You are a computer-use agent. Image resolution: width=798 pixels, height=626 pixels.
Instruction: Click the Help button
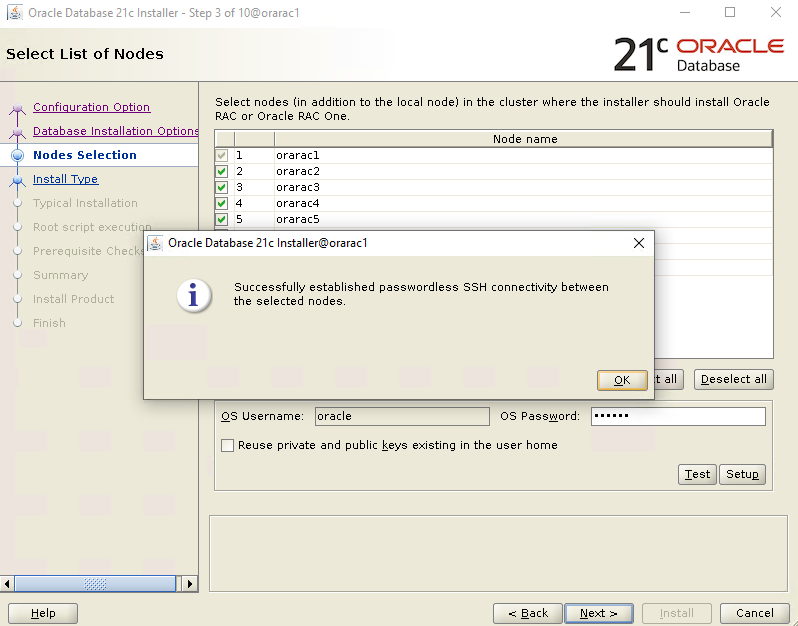click(x=43, y=613)
